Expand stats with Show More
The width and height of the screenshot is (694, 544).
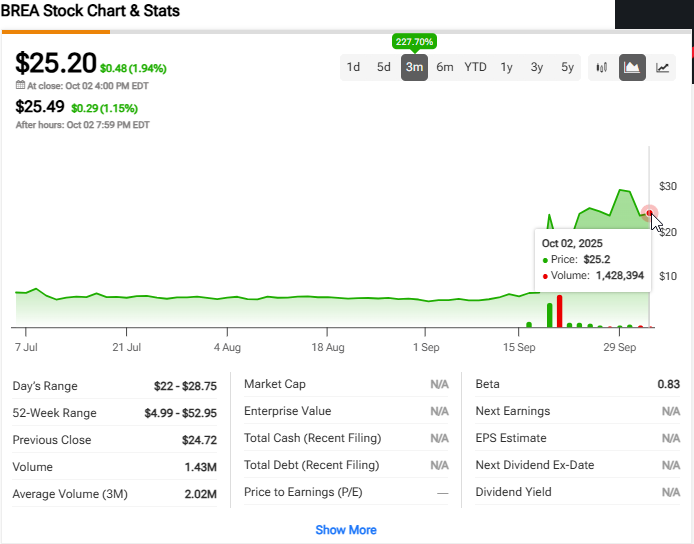346,529
